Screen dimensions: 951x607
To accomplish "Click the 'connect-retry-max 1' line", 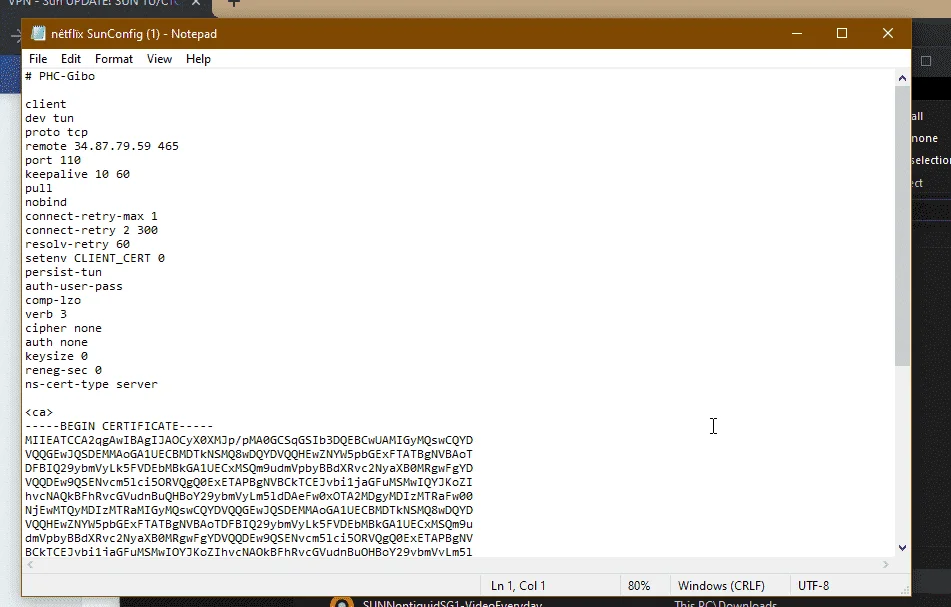I will coord(91,216).
